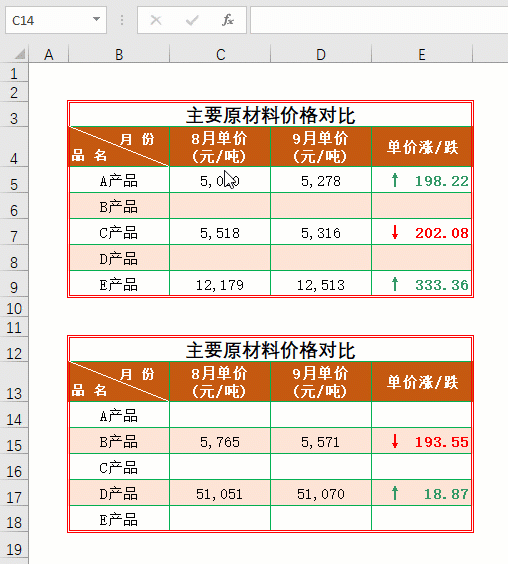Viewport: 508px width, 564px height.
Task: Expand the Name Box dropdown arrow
Action: [96, 19]
